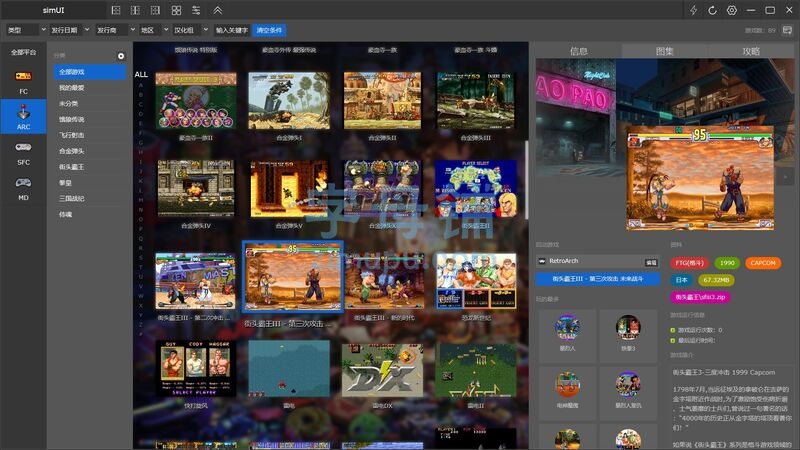800x450 pixels.
Task: Click the second layout icon in title bar
Action: [135, 10]
